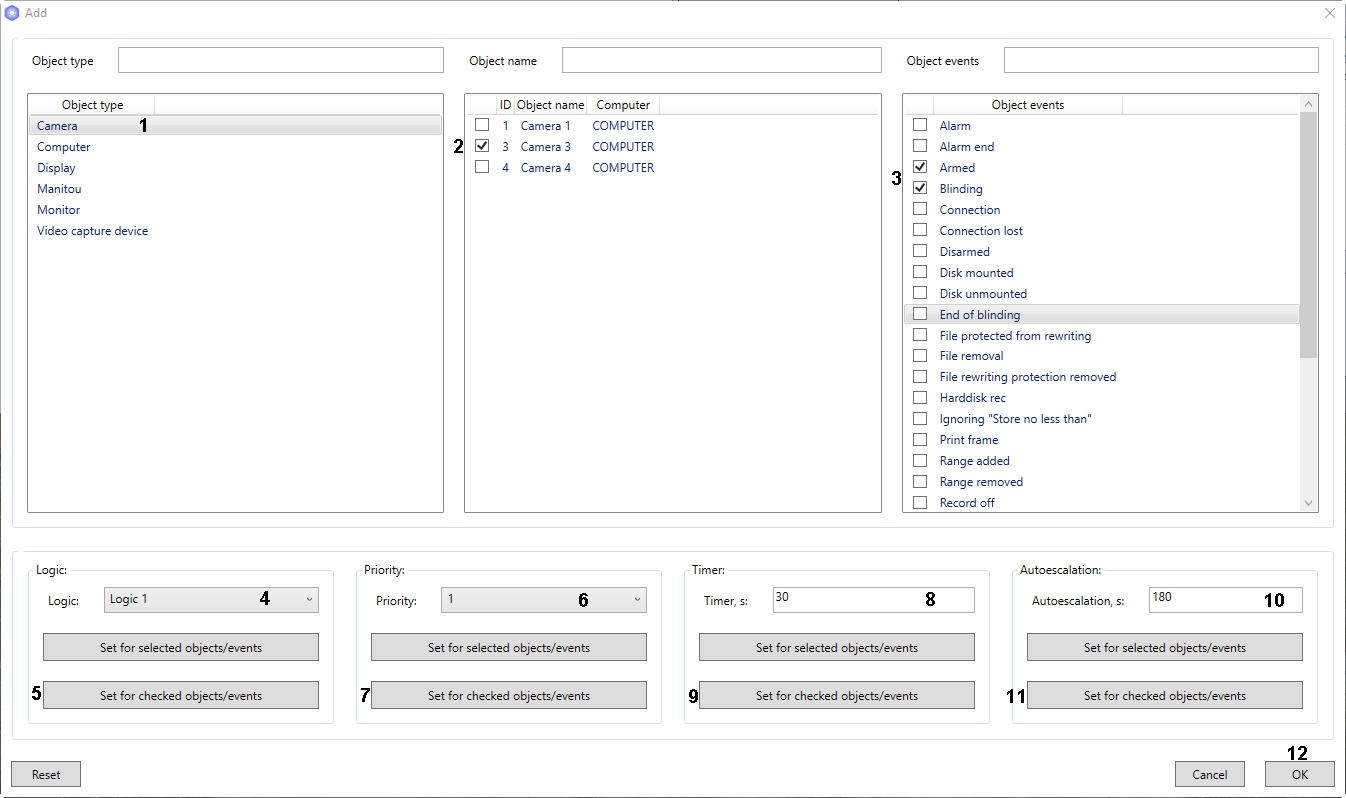Focus the Object events filter field
Viewport: 1346px width, 798px height.
point(1161,60)
